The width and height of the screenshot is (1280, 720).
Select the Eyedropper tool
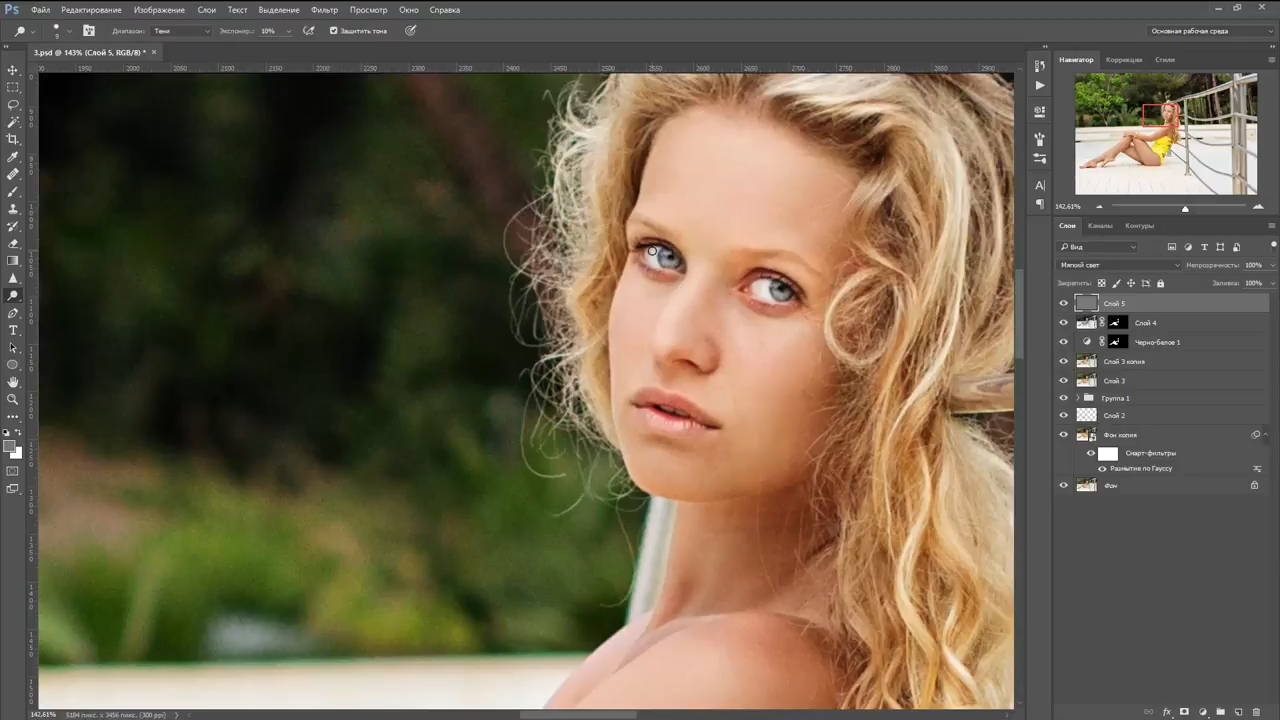click(x=13, y=157)
